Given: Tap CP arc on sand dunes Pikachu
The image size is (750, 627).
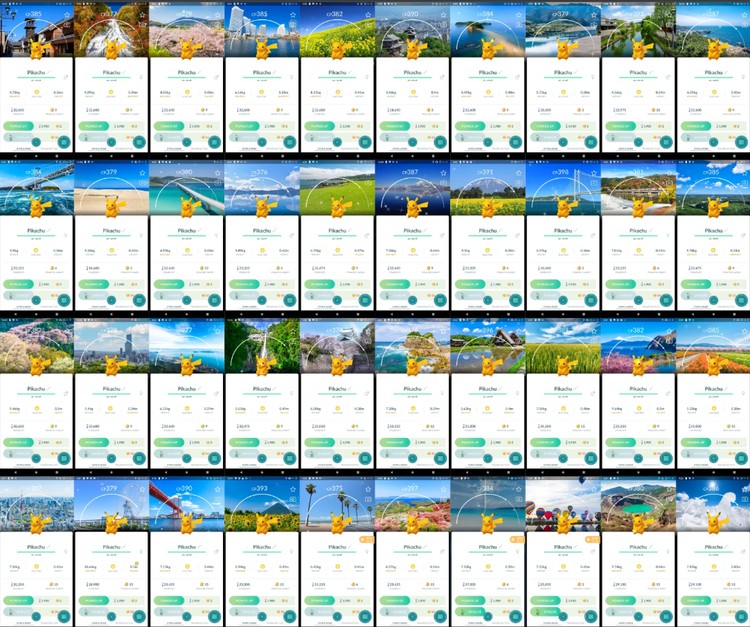Looking at the screenshot, I should click(111, 191).
